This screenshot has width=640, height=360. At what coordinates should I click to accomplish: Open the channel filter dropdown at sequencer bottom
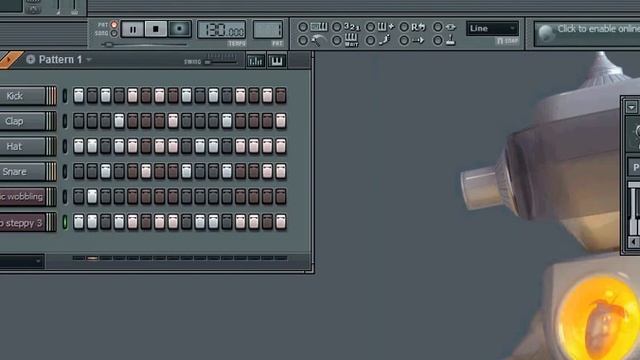[22, 261]
